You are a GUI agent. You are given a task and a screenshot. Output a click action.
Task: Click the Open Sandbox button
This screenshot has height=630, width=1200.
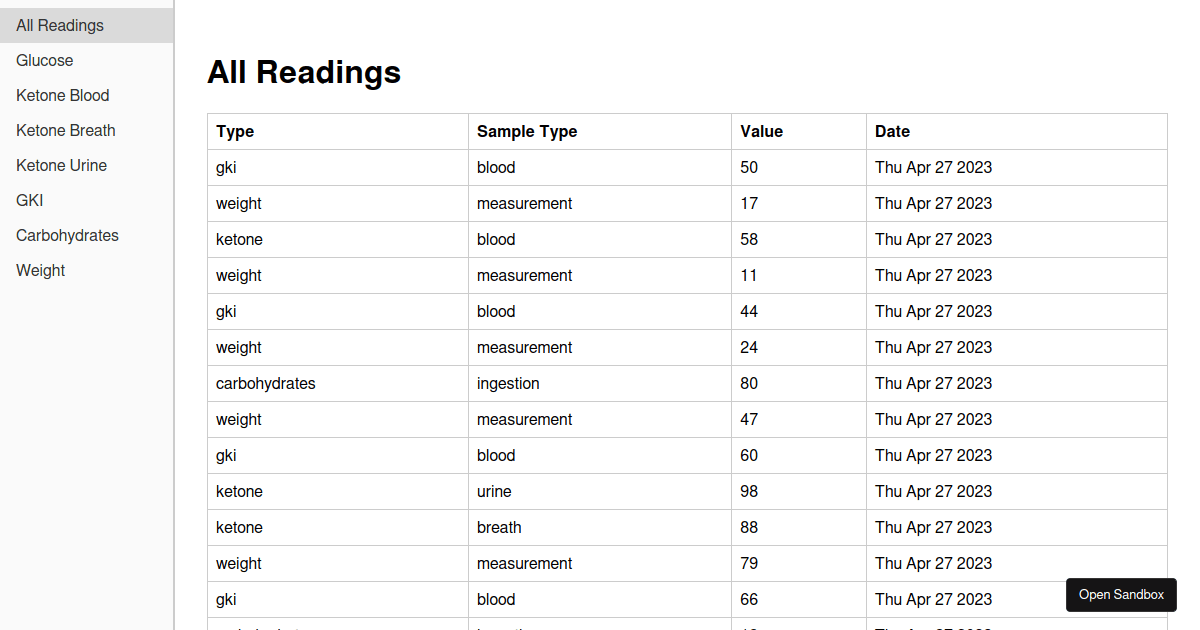[1121, 595]
